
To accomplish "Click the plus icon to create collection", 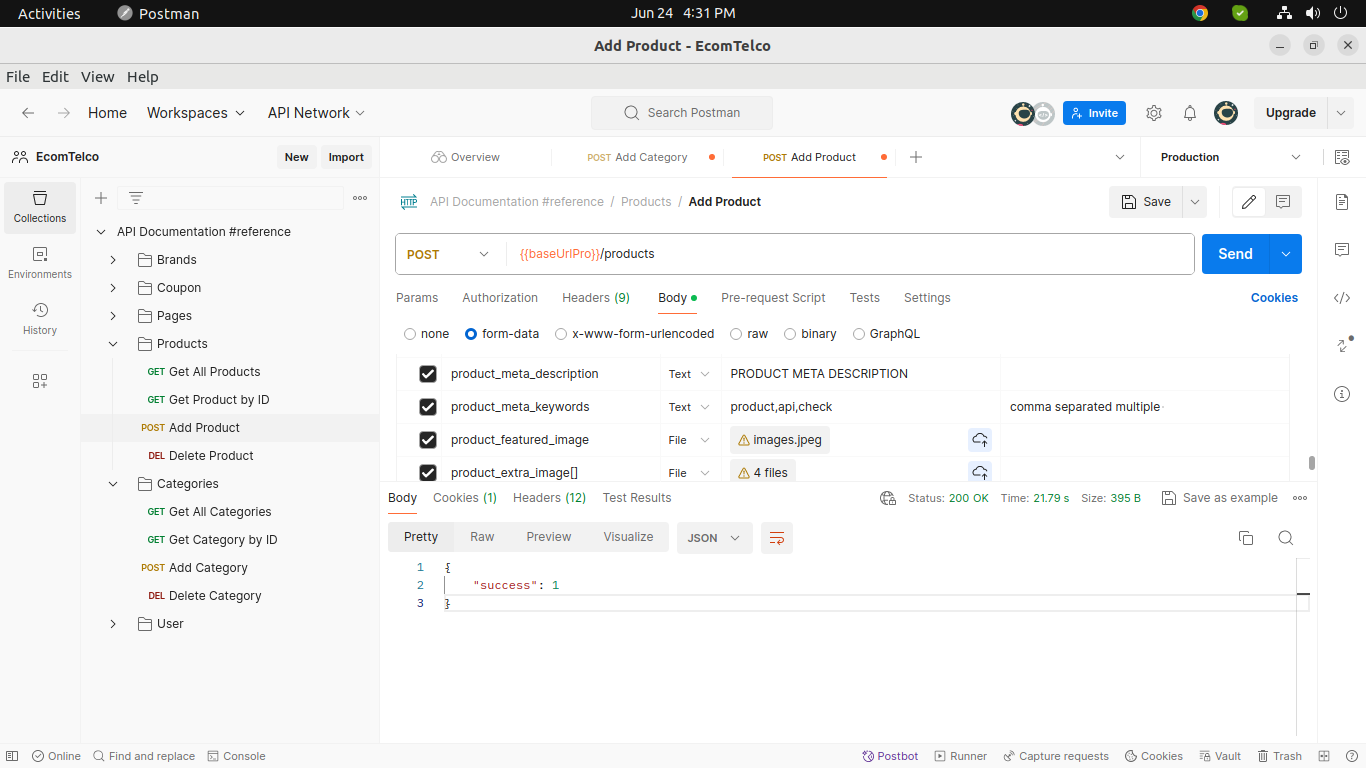I will (x=101, y=198).
